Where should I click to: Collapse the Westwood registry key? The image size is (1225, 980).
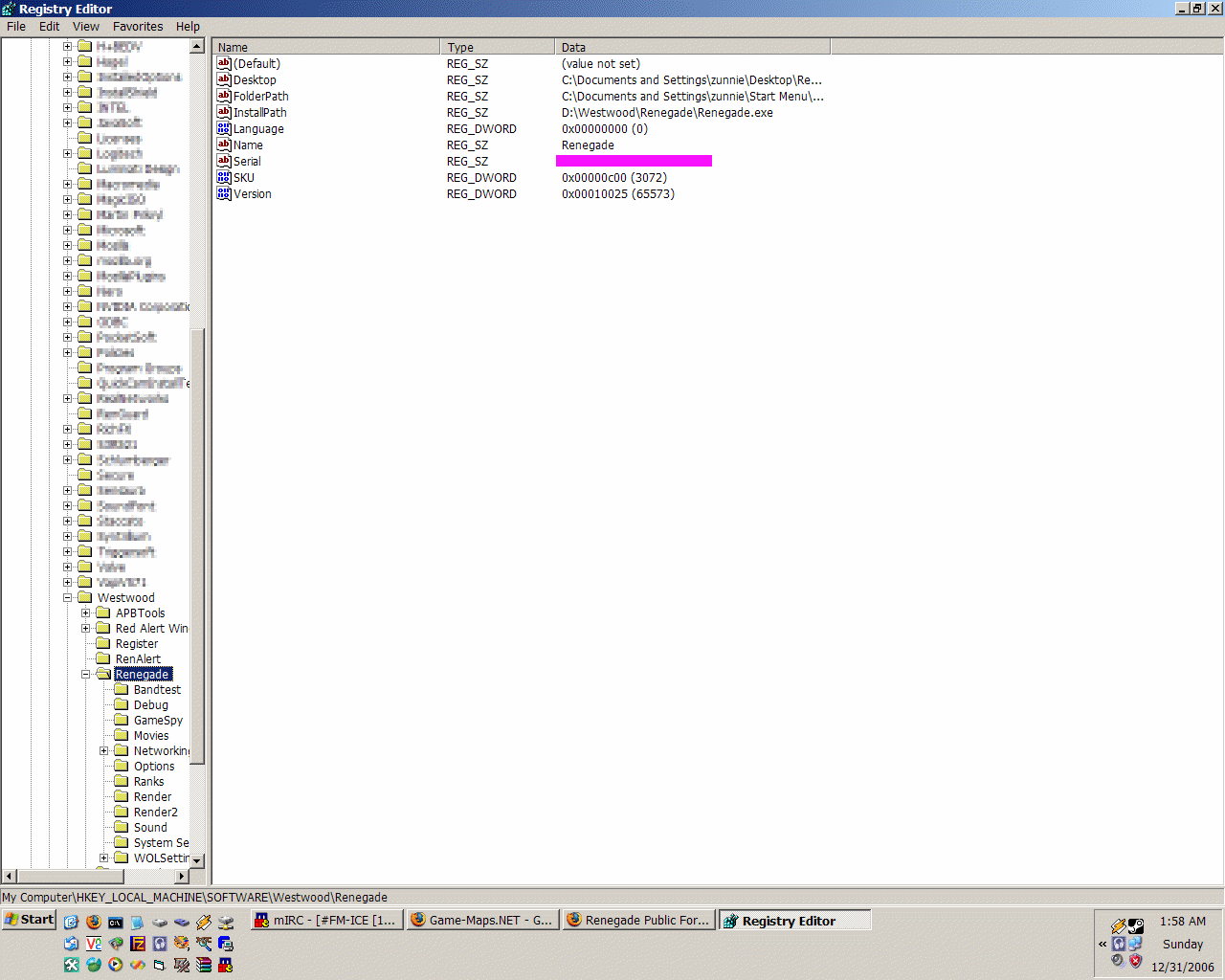[x=68, y=597]
